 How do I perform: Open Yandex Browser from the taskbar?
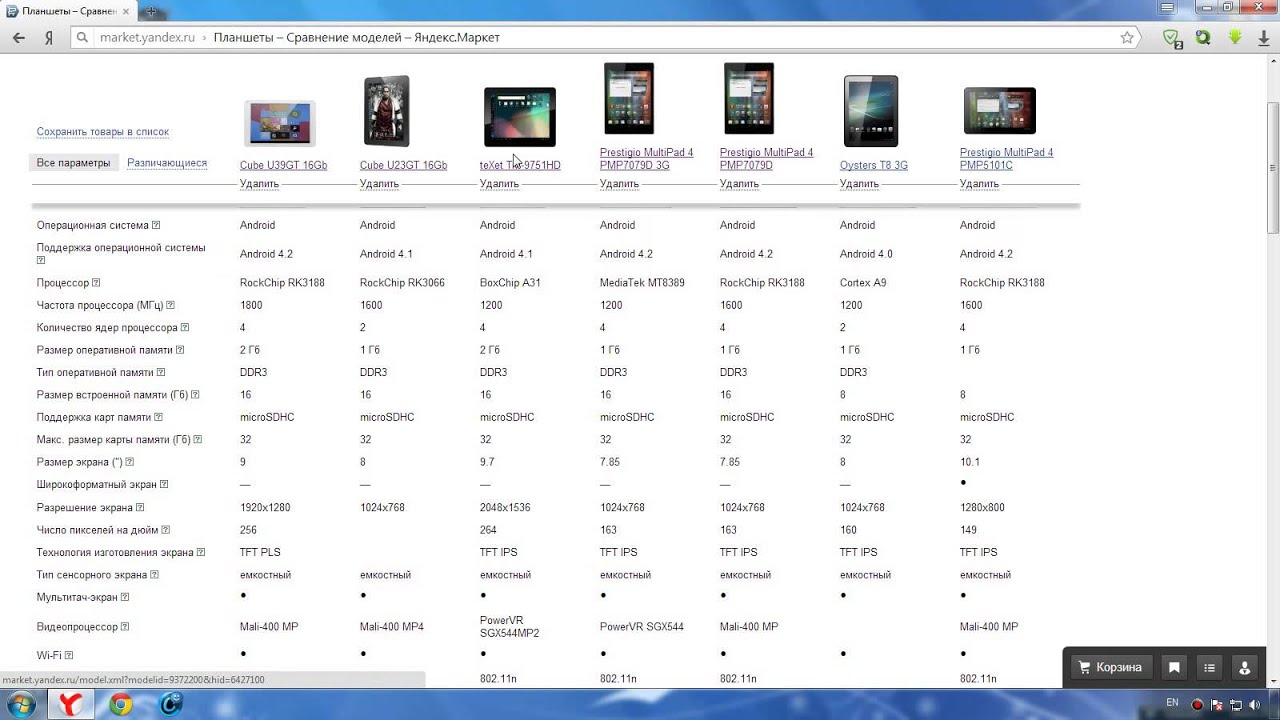71,705
